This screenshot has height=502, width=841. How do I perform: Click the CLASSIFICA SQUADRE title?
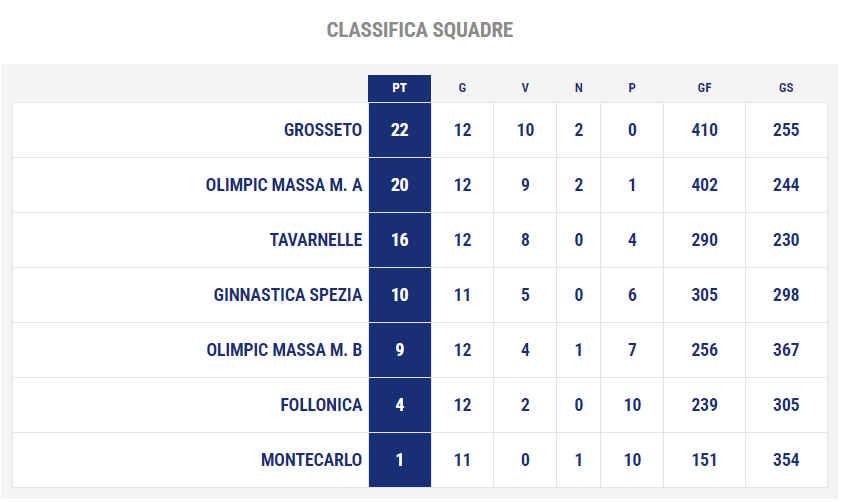[x=420, y=30]
